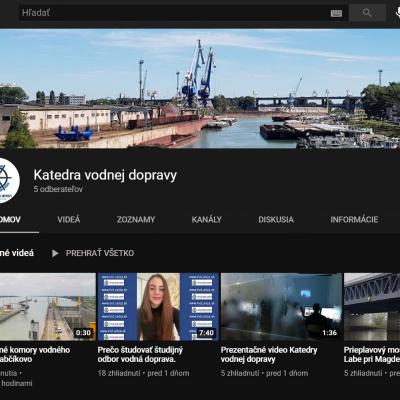Open the bridge video thumbnail
The image size is (400, 400).
point(372,307)
